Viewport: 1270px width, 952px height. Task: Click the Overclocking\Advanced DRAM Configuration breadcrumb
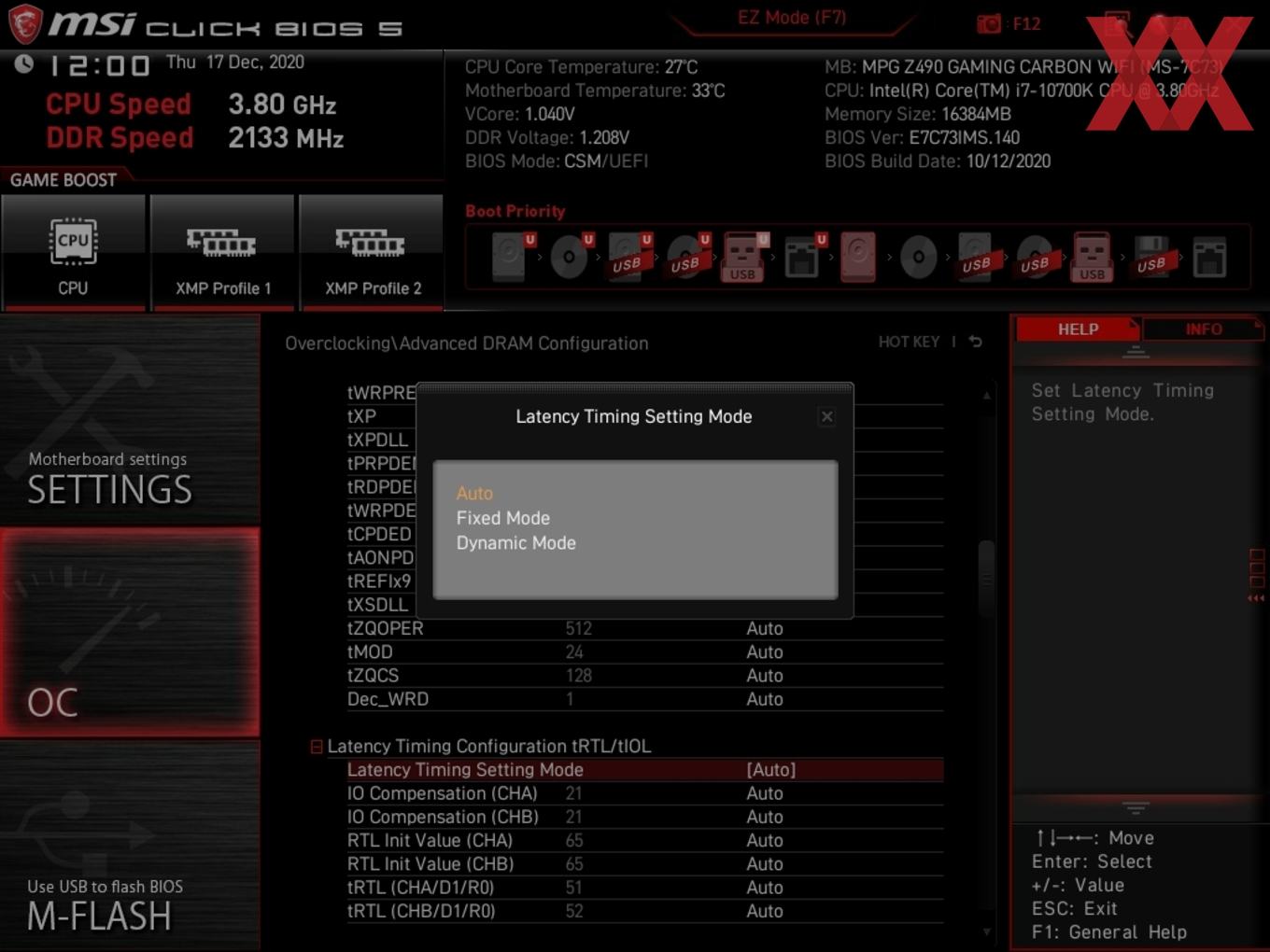coord(467,343)
